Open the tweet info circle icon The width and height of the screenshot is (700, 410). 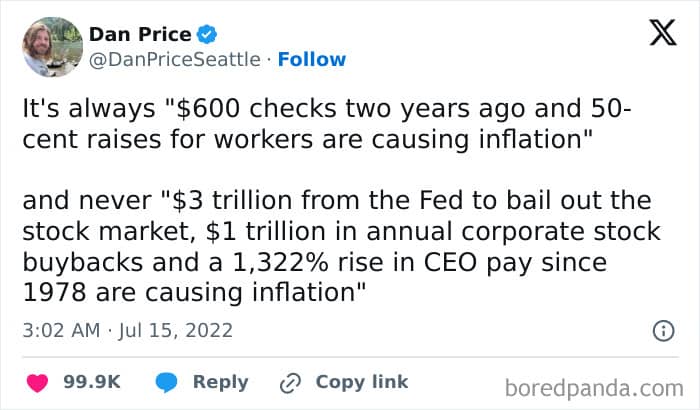(x=663, y=331)
